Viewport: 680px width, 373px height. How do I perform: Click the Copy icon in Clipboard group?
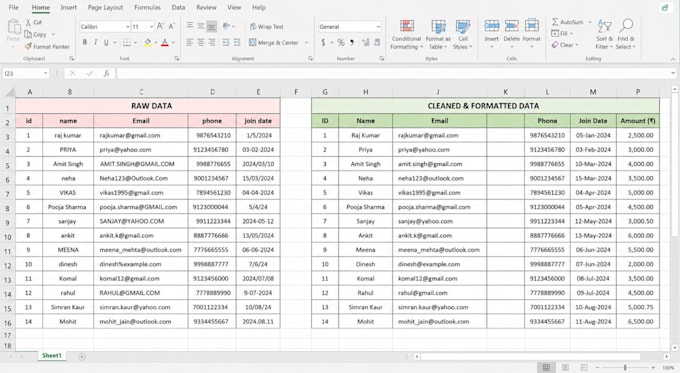[28, 34]
